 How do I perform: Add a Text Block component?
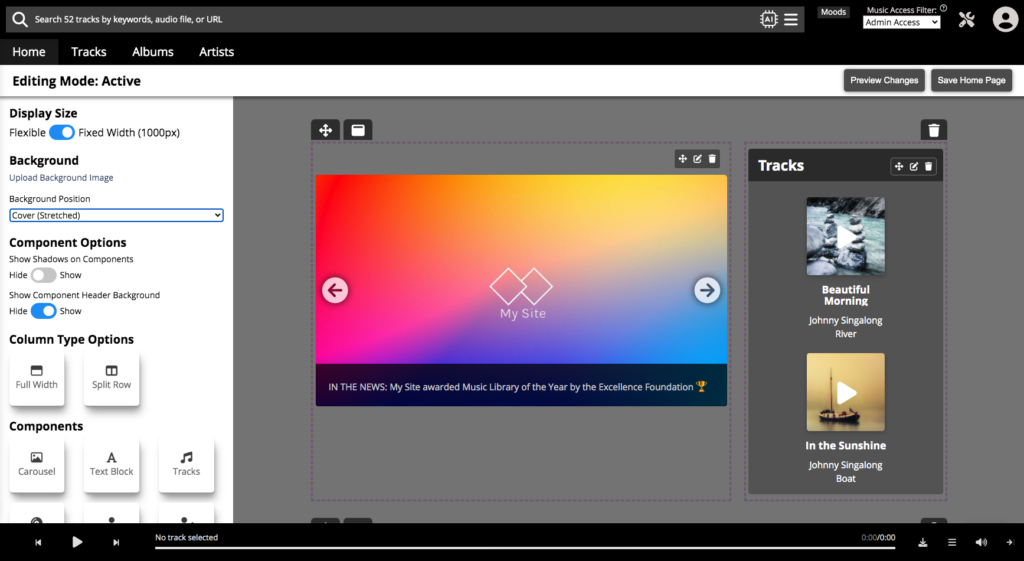pyautogui.click(x=112, y=464)
